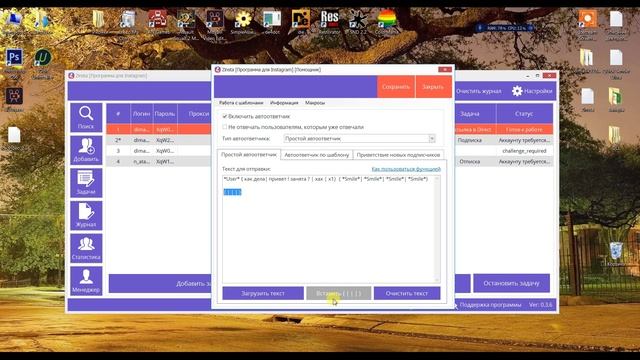Click the Настройки gear icon in the main window
The height and width of the screenshot is (360, 640).
tap(517, 91)
